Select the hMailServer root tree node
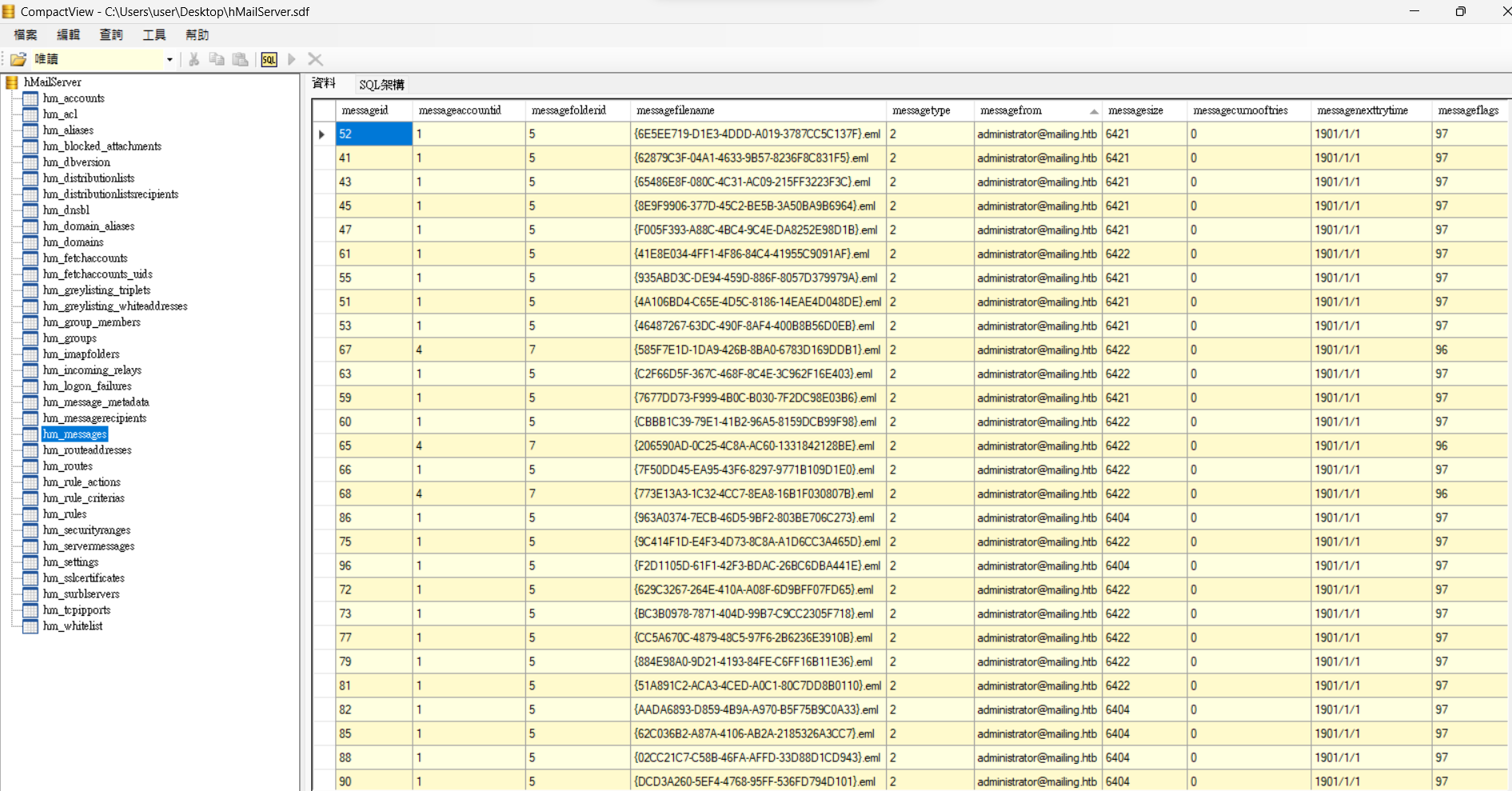The image size is (1512, 791). [x=53, y=82]
